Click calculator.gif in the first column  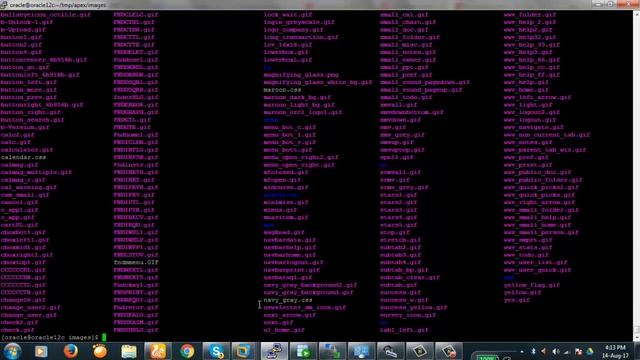click(27, 150)
